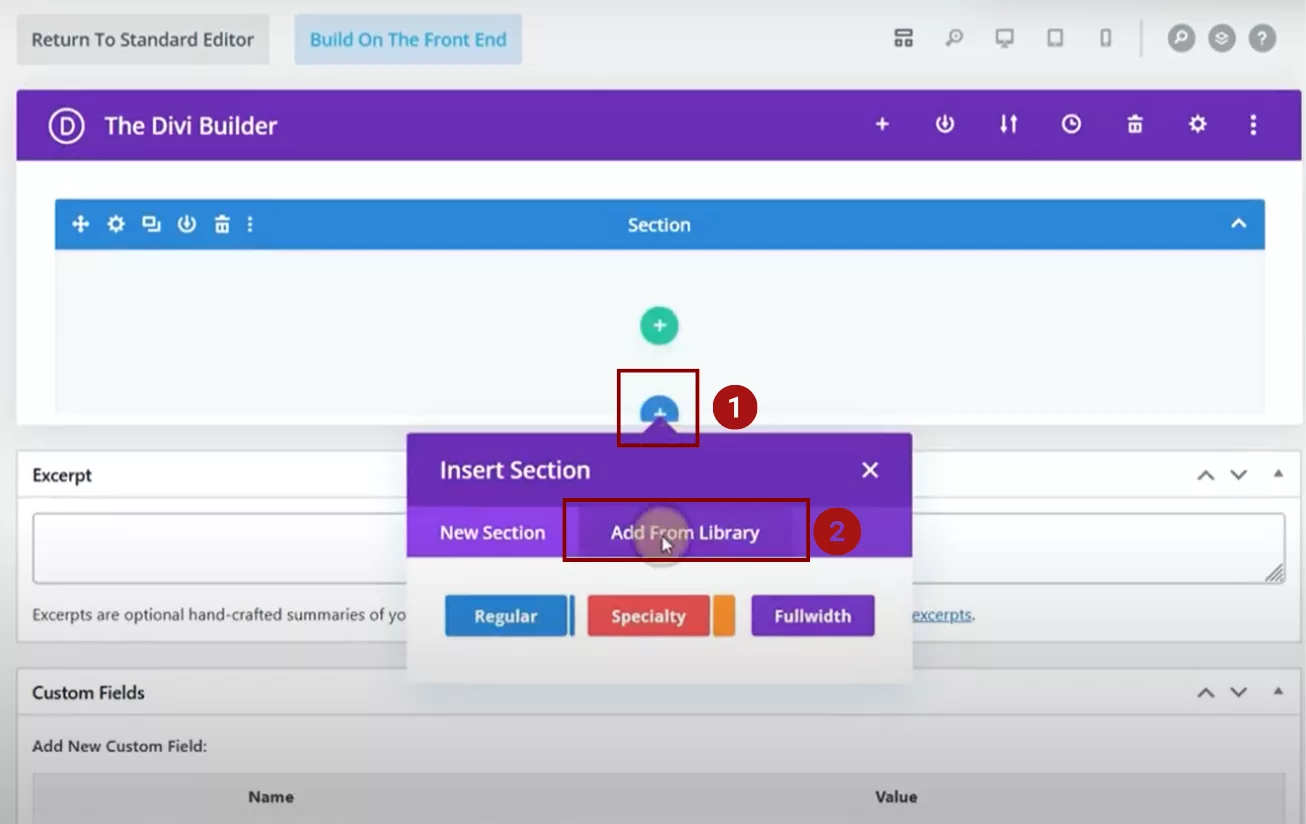Open portability arrows icon in Divi Builder header
This screenshot has width=1306, height=824.
tap(1008, 124)
